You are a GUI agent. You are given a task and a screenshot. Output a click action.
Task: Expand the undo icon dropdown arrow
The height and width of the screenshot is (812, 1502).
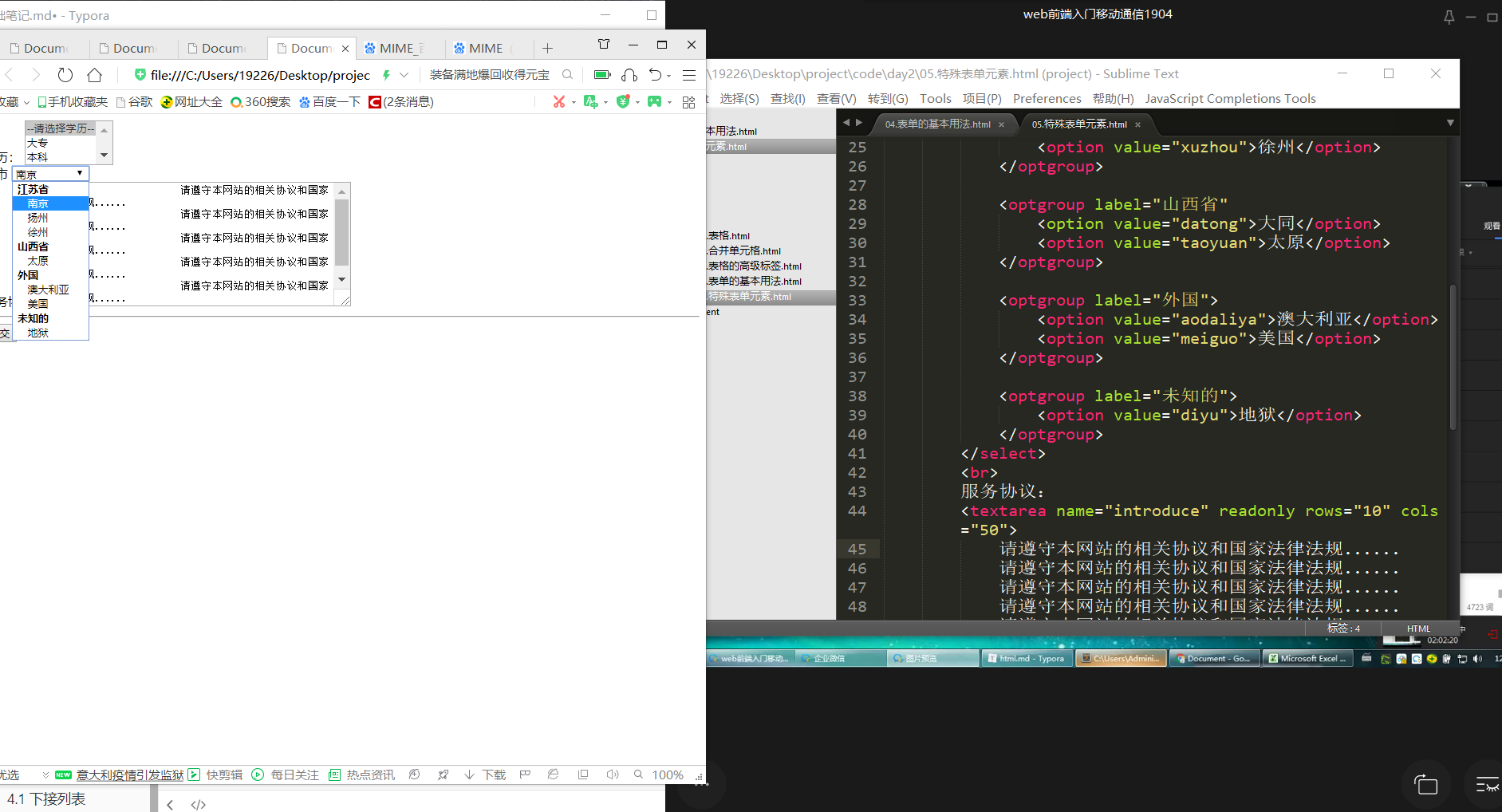[x=668, y=76]
